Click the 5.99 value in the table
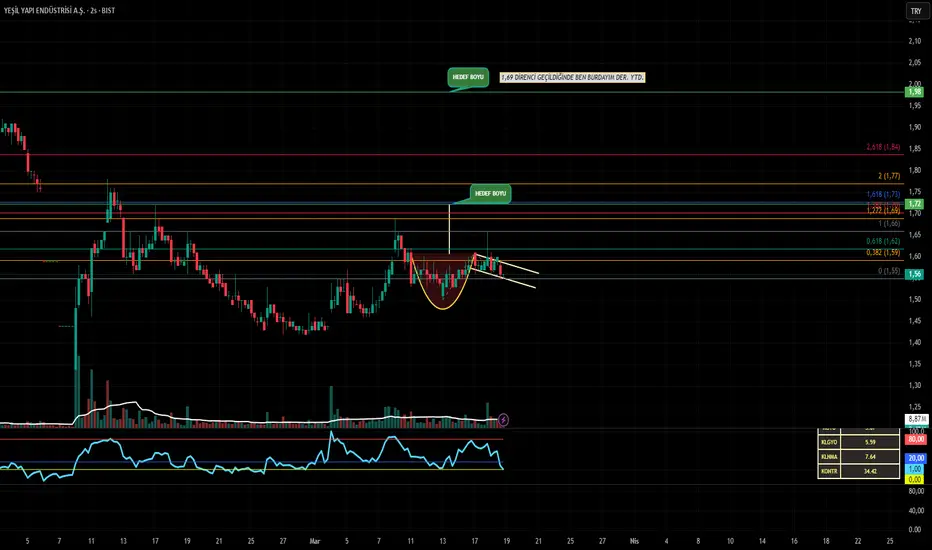Screen dimensions: 932x550 pyautogui.click(x=870, y=442)
